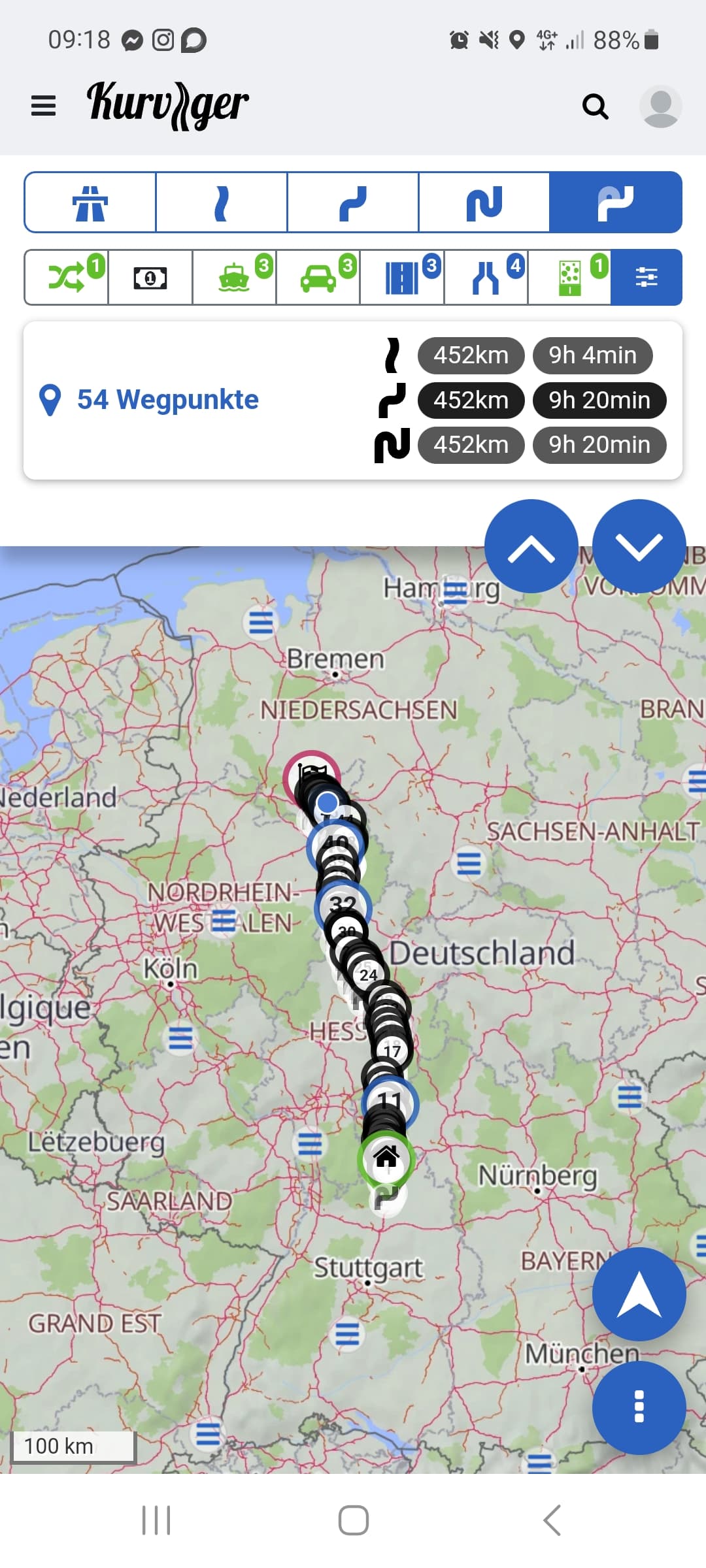Image resolution: width=706 pixels, height=1568 pixels.
Task: Expand panel with the down chevron button
Action: pyautogui.click(x=639, y=546)
